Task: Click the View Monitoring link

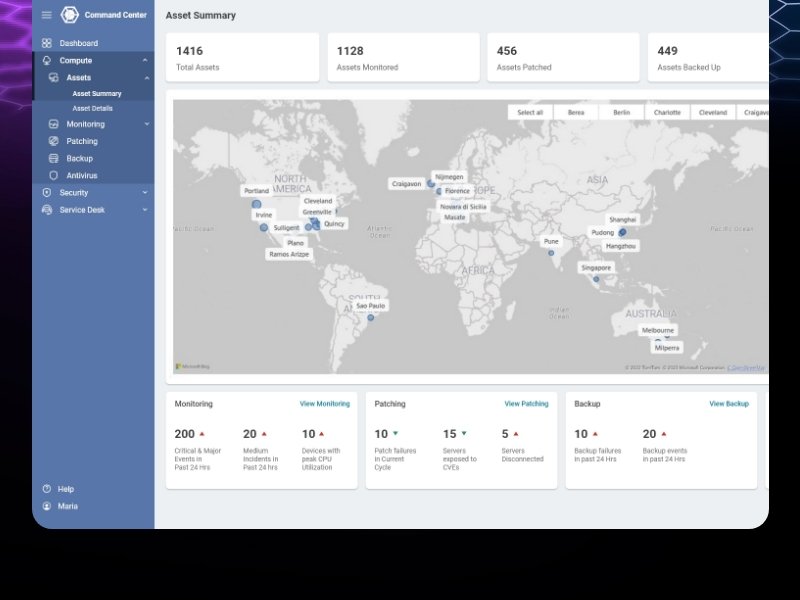Action: pyautogui.click(x=324, y=404)
